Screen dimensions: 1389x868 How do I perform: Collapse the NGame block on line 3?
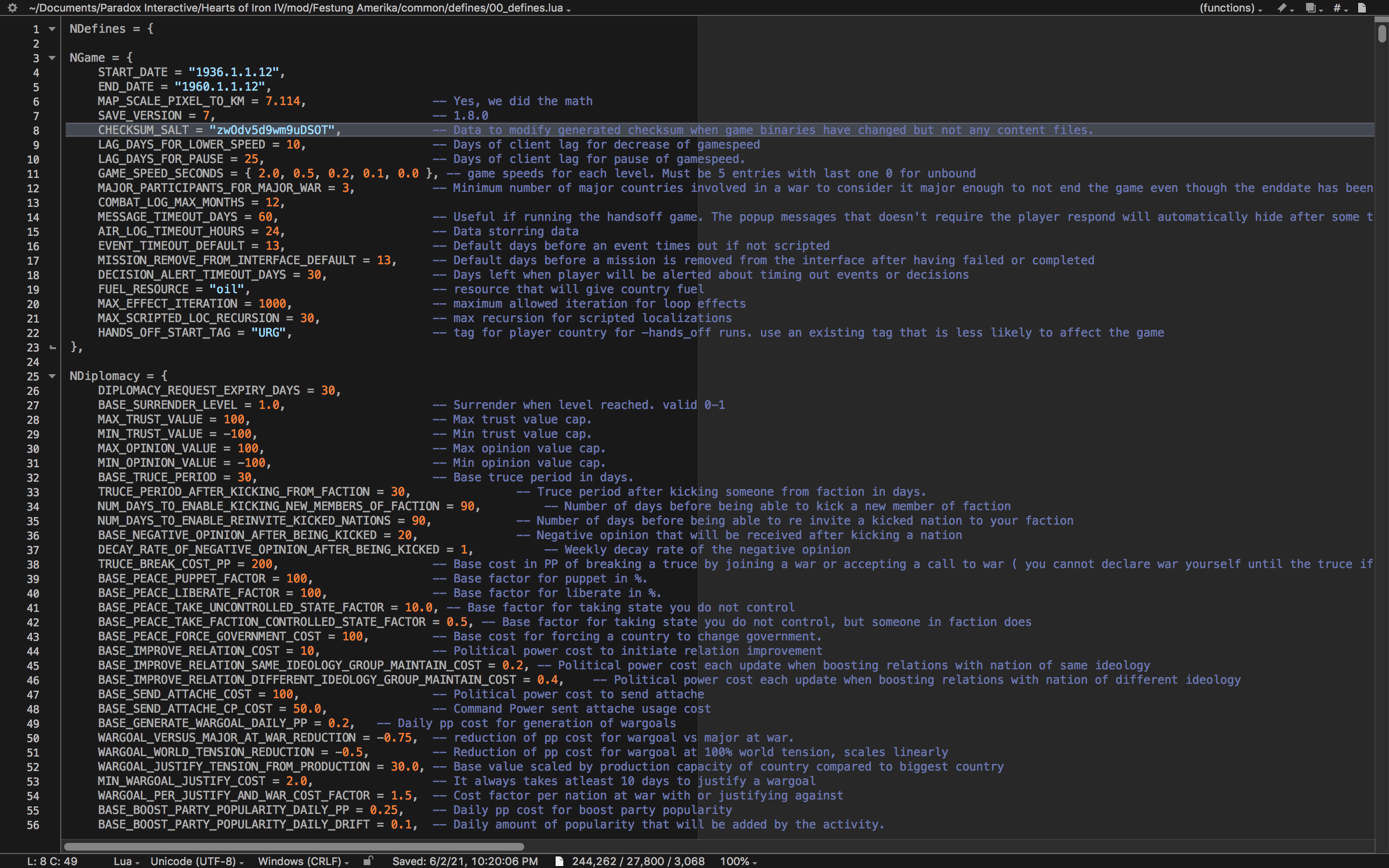point(52,57)
